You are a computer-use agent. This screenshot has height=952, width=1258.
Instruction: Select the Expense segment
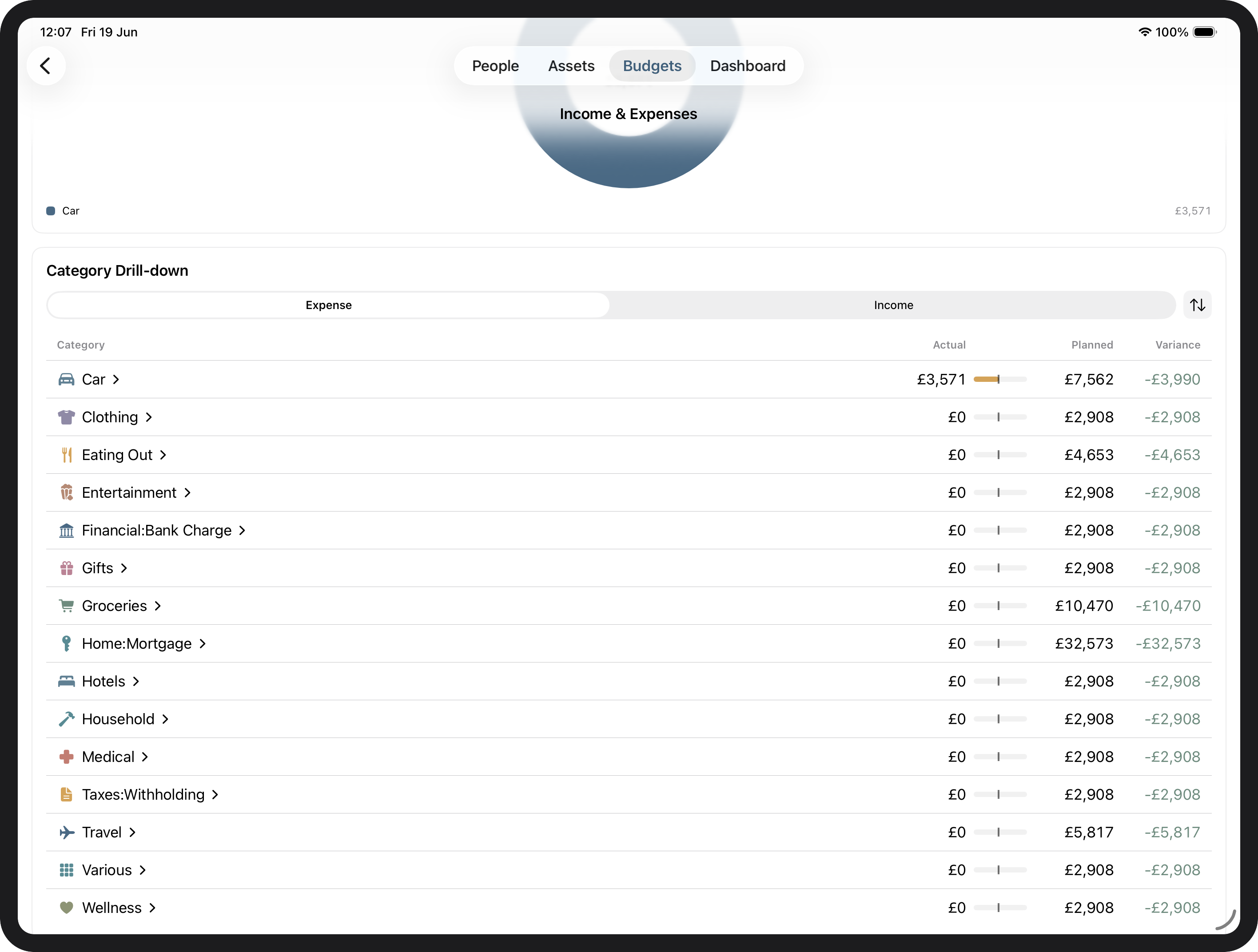pyautogui.click(x=329, y=305)
